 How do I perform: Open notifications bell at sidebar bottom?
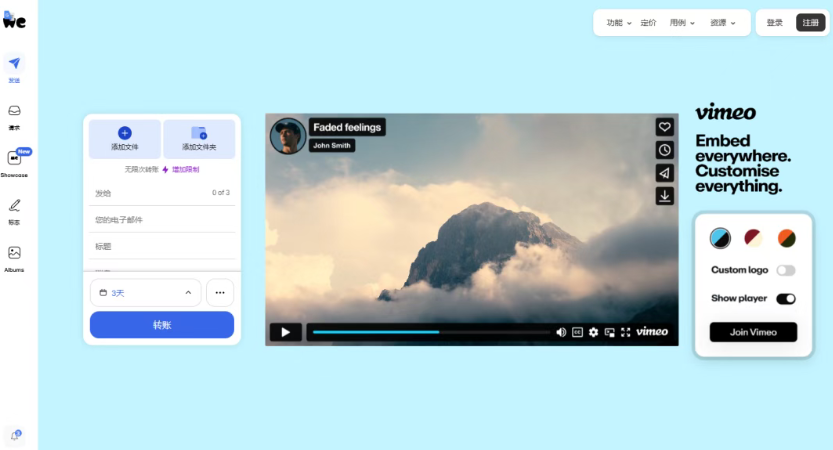(15, 436)
